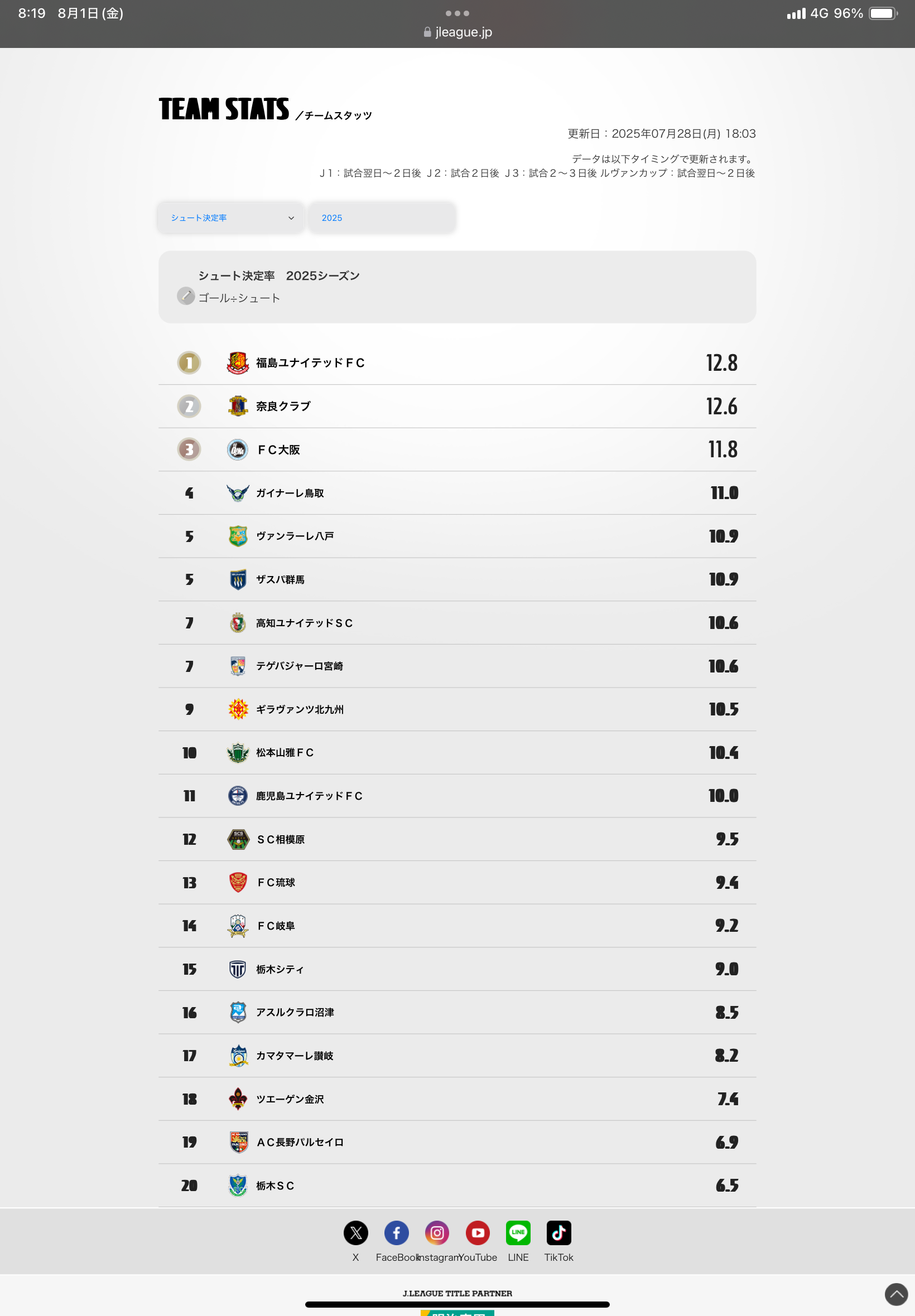Select the 栃木SC row at rank 20

point(458,1185)
